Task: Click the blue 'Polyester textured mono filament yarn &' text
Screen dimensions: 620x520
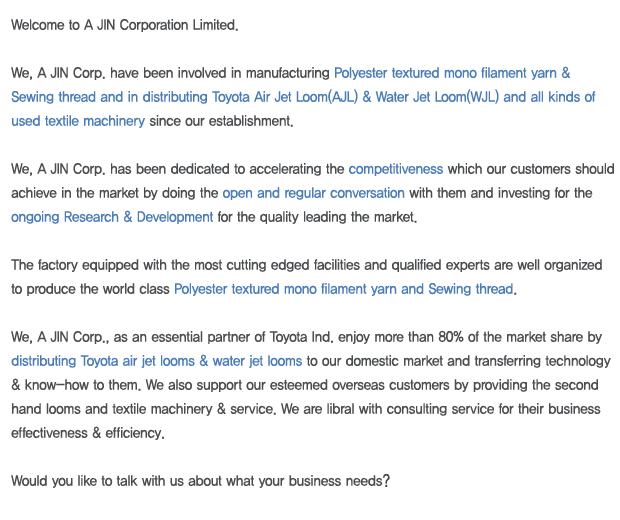Action: pyautogui.click(x=452, y=74)
